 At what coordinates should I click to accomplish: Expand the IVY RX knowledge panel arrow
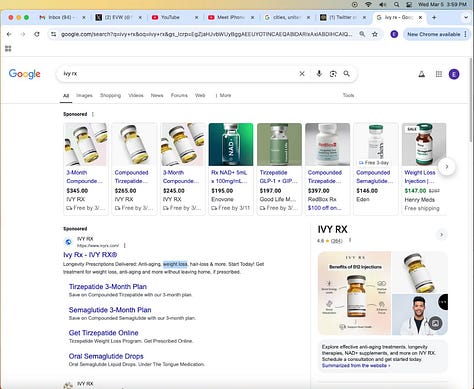pyautogui.click(x=441, y=235)
